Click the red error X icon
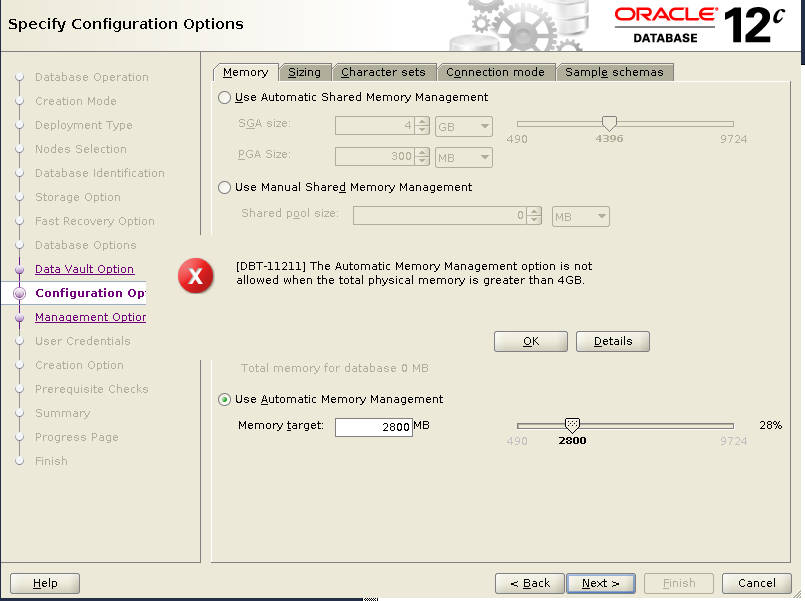Image resolution: width=805 pixels, height=601 pixels. 196,276
